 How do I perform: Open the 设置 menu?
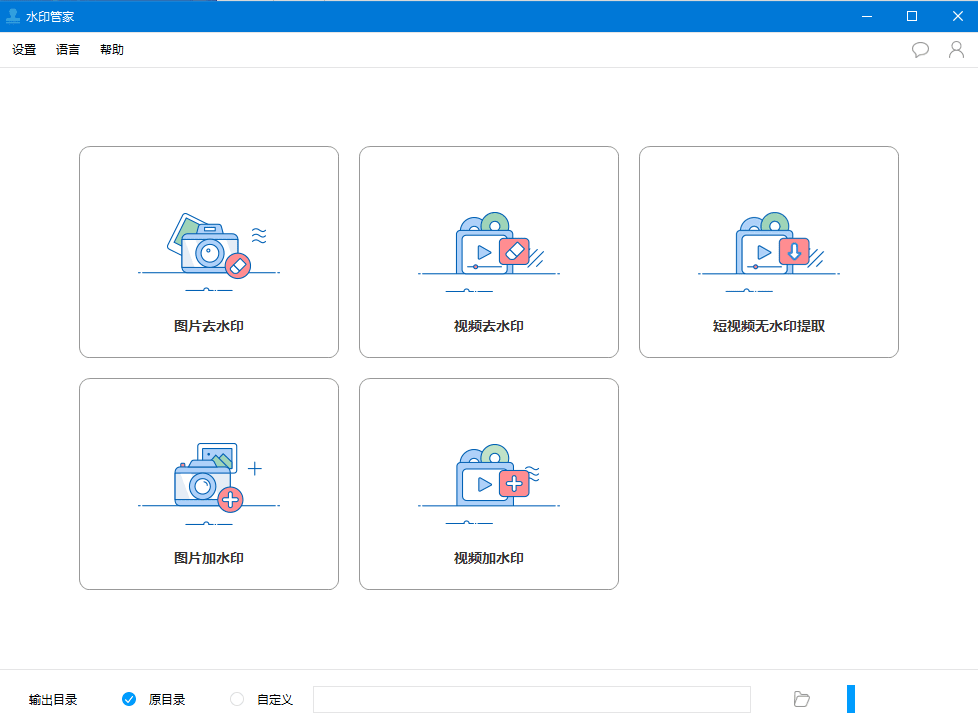(x=24, y=50)
